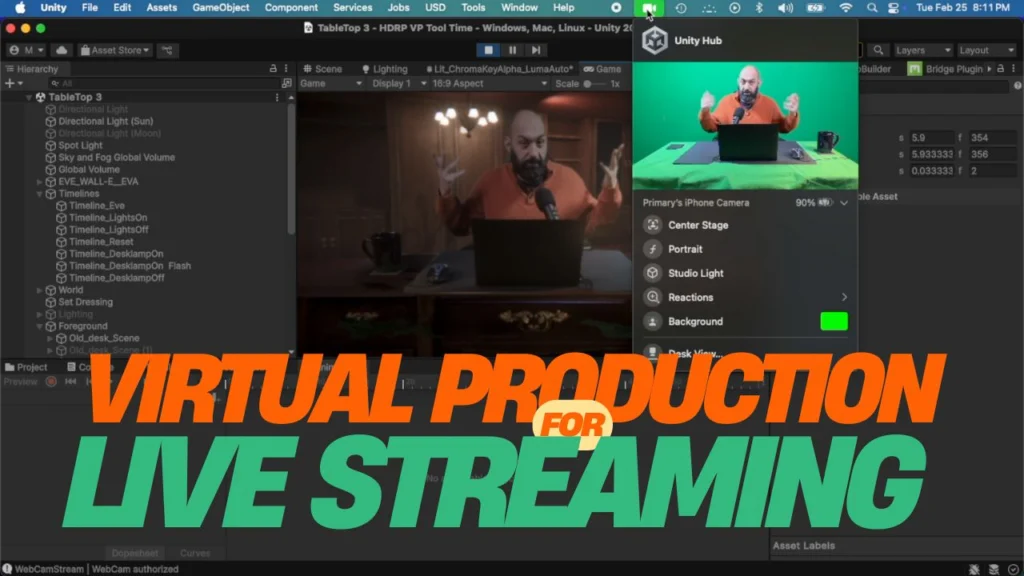Expand the EVE_WALL-E__EVA object
Screen dimensions: 1024x576
click(40, 182)
